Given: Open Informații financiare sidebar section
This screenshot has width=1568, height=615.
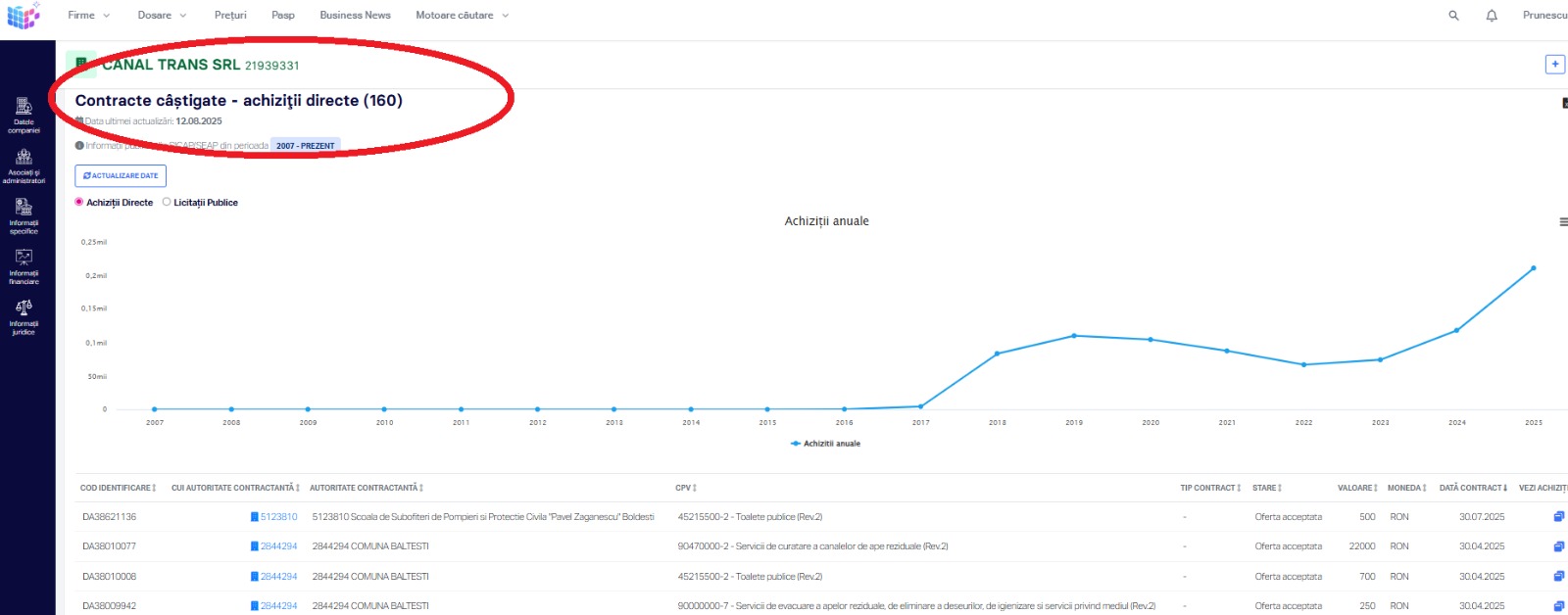Looking at the screenshot, I should pyautogui.click(x=24, y=266).
